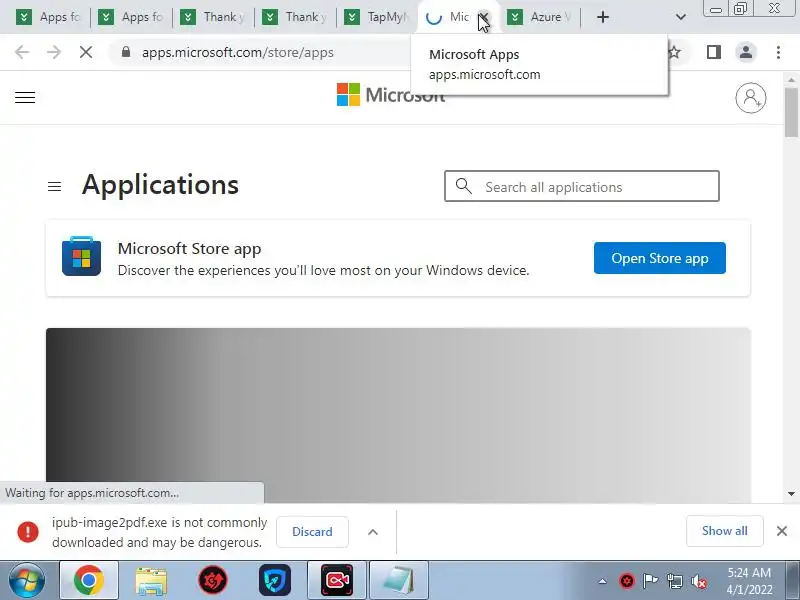Click Chrome in the taskbar

[89, 580]
